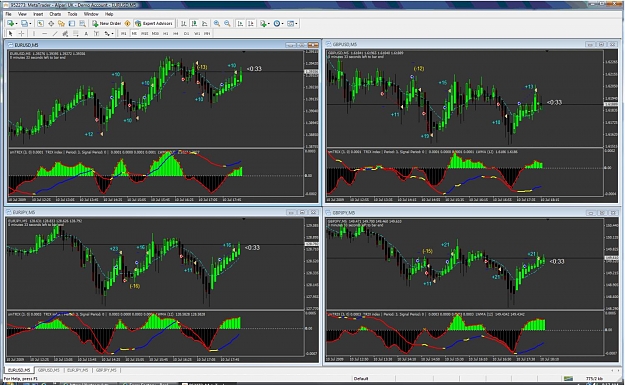Select the trendline drawing tool

click(55, 33)
